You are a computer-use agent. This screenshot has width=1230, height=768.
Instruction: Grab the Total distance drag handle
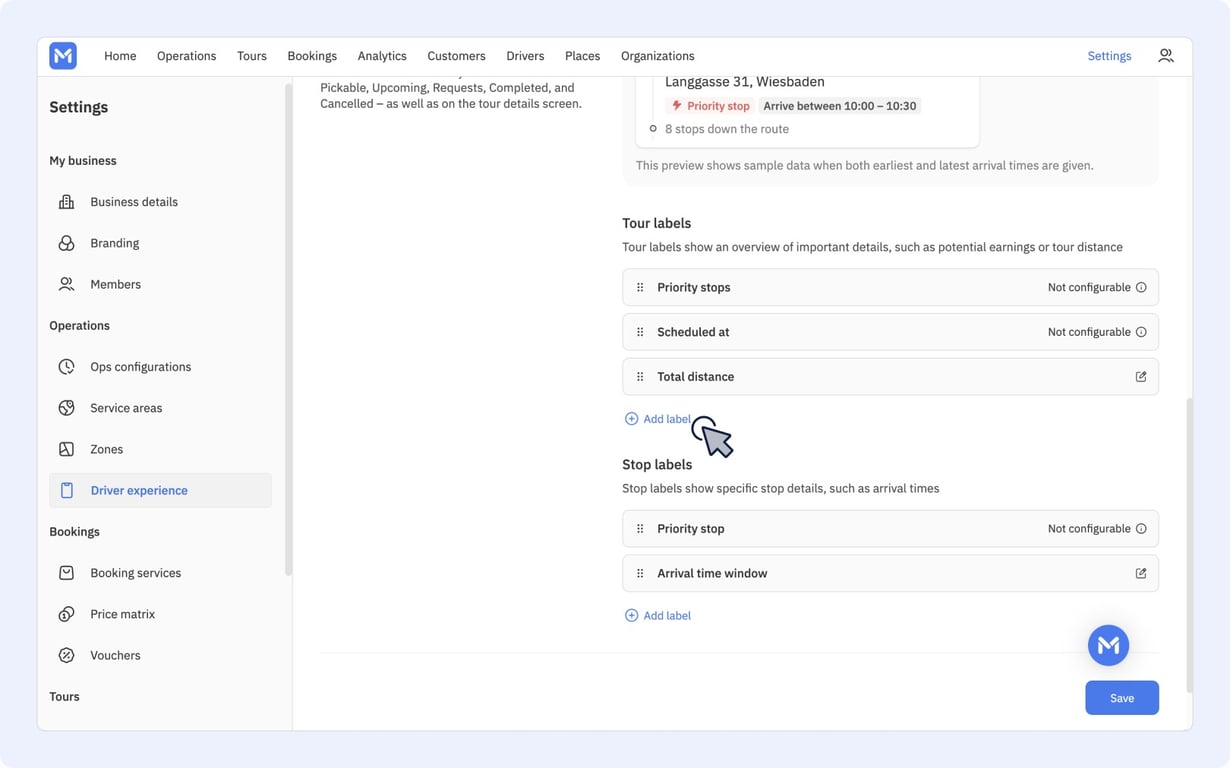tap(640, 377)
